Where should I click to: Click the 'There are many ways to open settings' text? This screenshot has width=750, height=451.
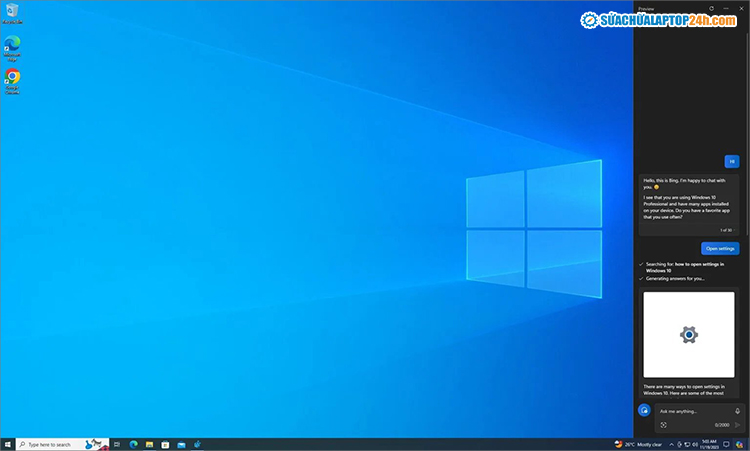tap(684, 389)
